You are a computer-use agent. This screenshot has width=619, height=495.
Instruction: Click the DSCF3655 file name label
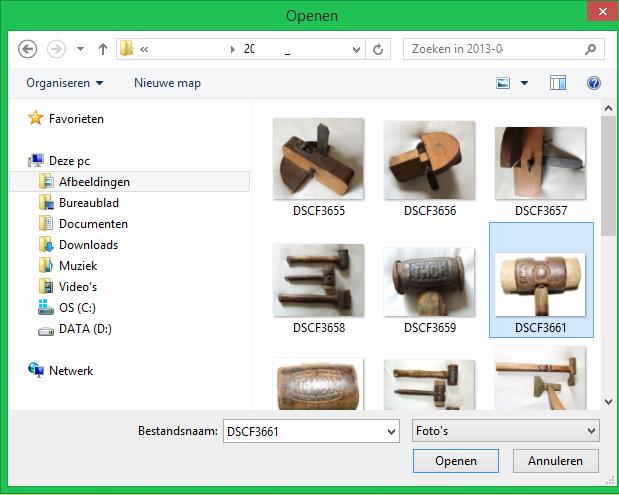(319, 211)
